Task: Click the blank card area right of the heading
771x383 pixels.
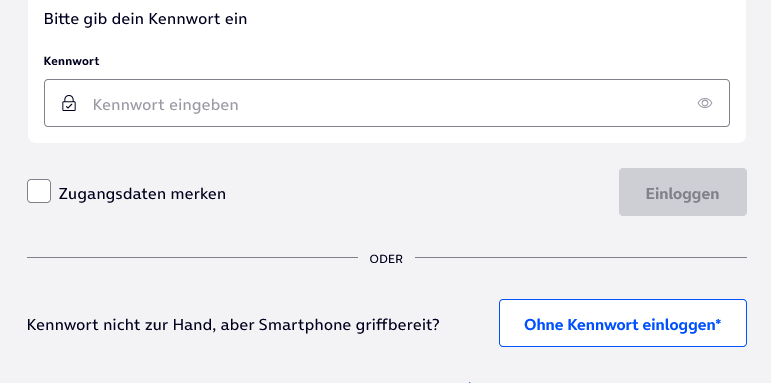Action: tap(492, 19)
